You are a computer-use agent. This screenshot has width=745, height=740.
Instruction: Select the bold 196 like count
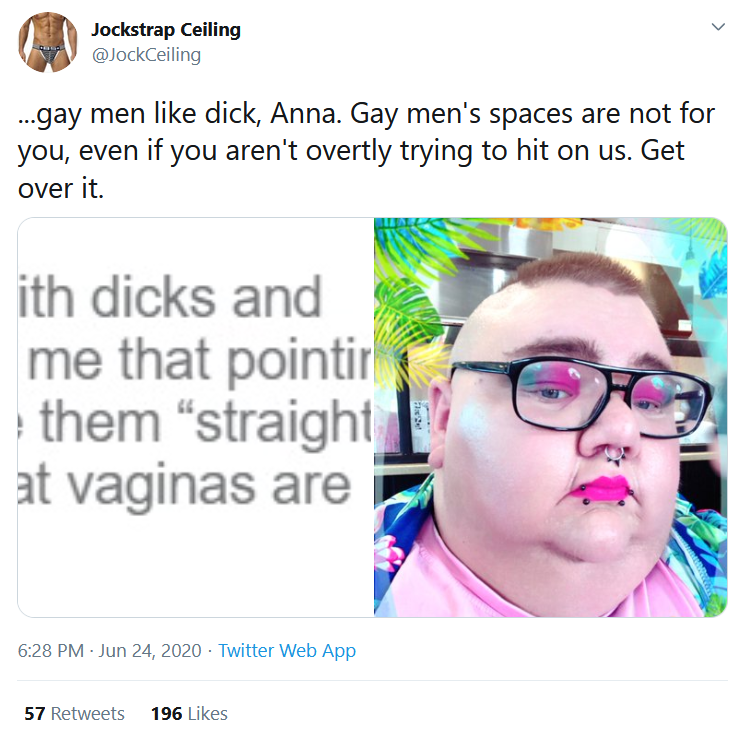[166, 713]
